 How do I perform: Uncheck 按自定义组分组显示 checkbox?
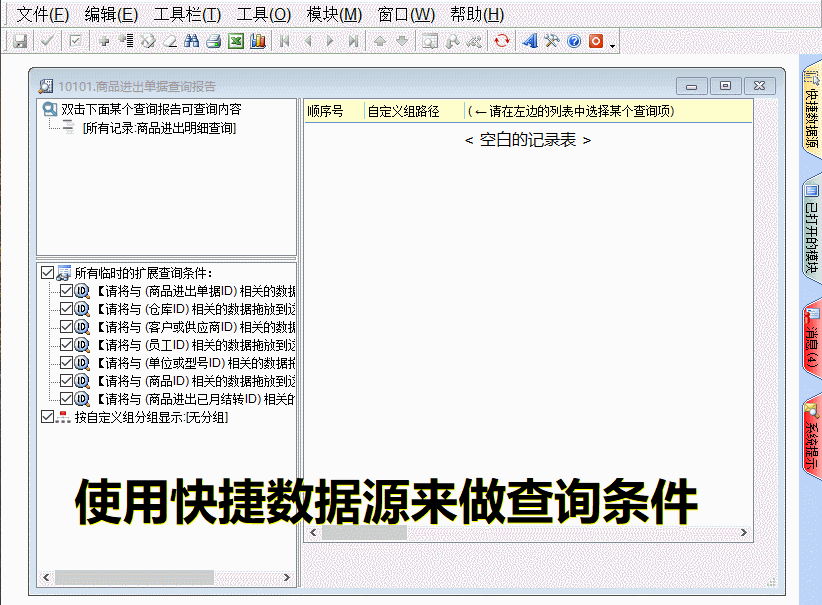[x=47, y=417]
